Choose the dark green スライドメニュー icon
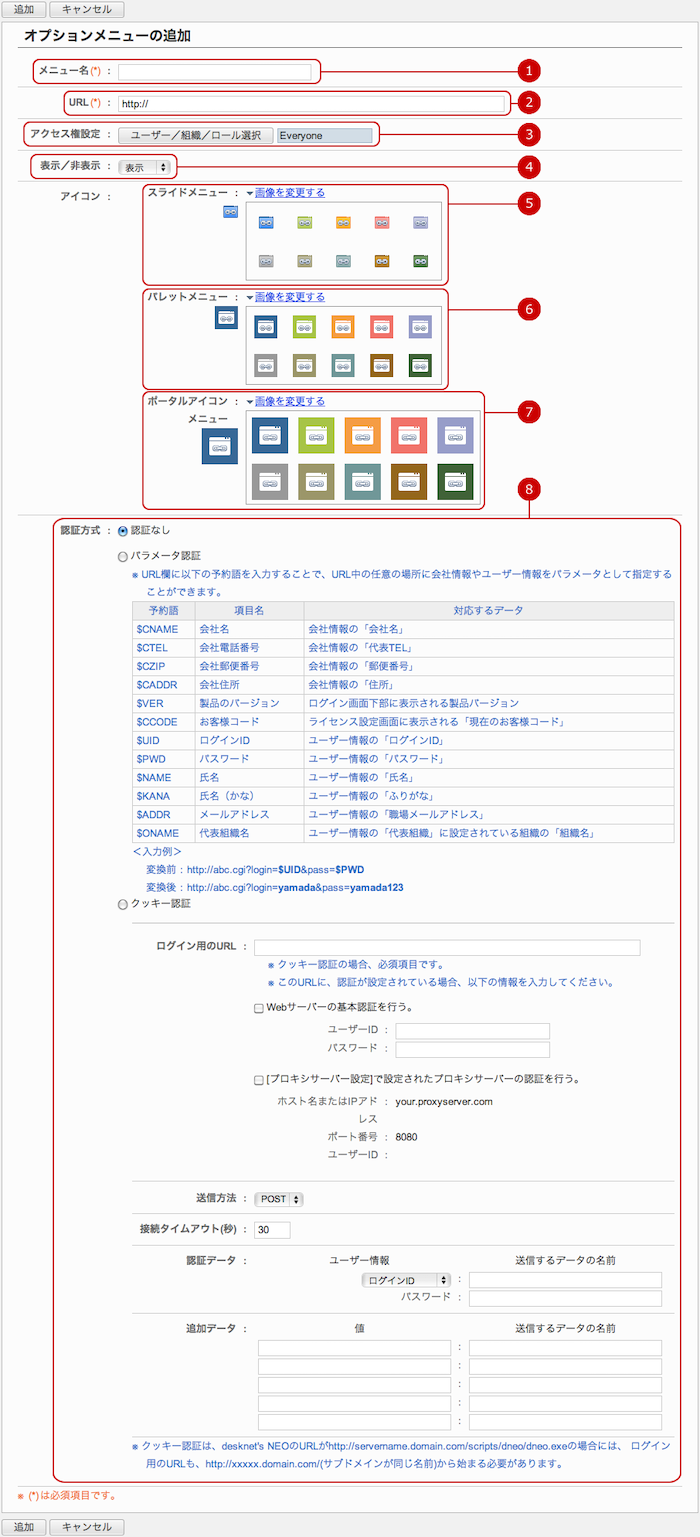Image resolution: width=700 pixels, height=1537 pixels. point(421,261)
